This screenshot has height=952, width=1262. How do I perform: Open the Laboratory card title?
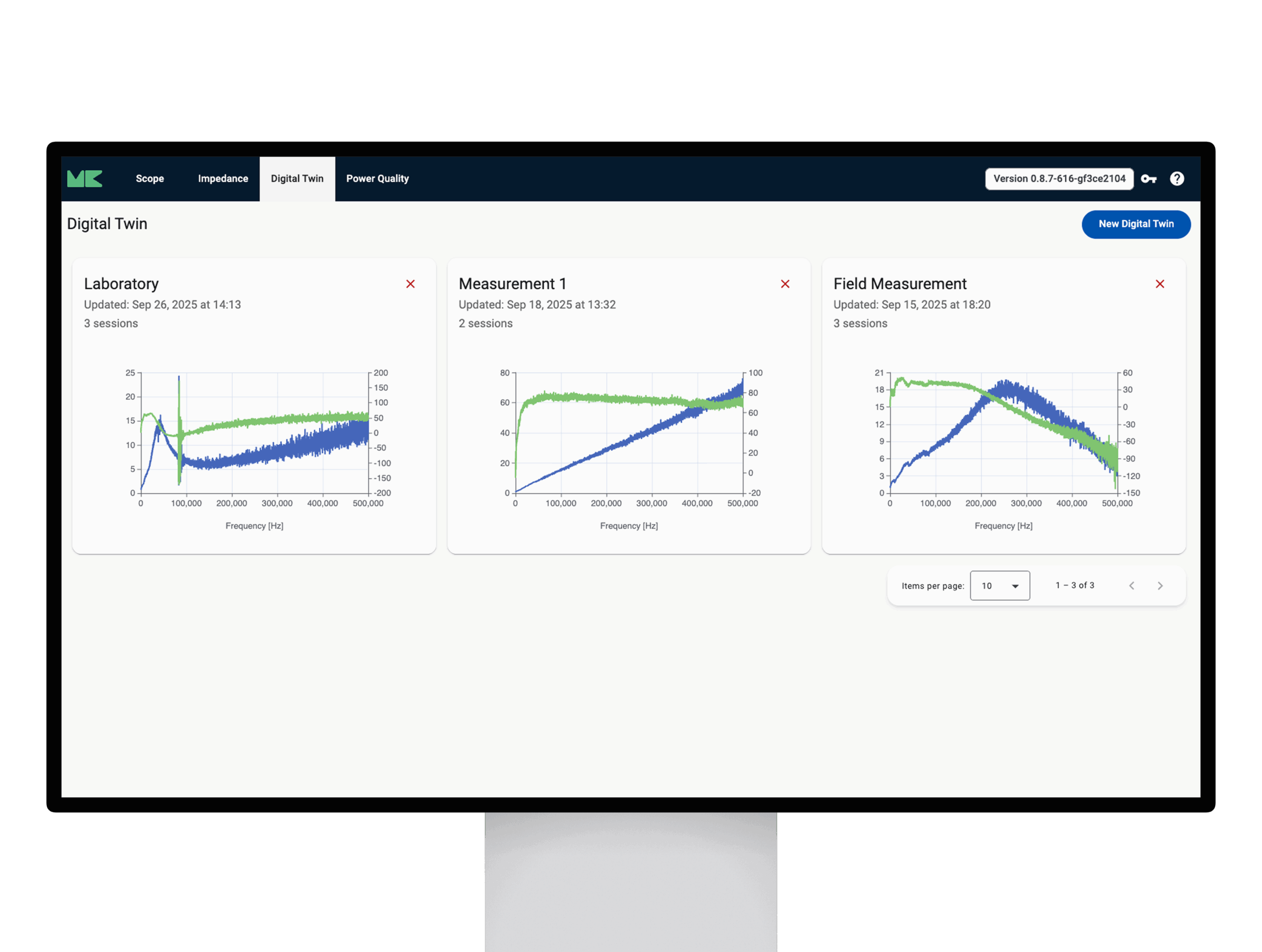[x=121, y=284]
